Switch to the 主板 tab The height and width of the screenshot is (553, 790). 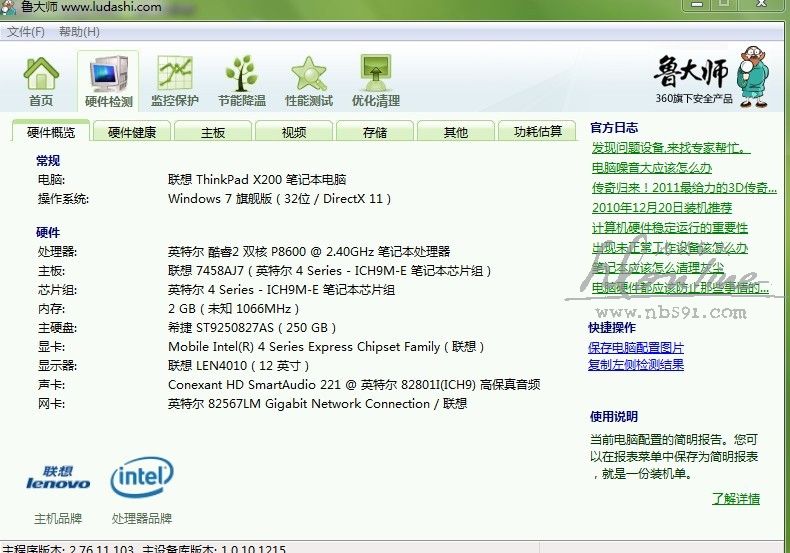point(213,131)
